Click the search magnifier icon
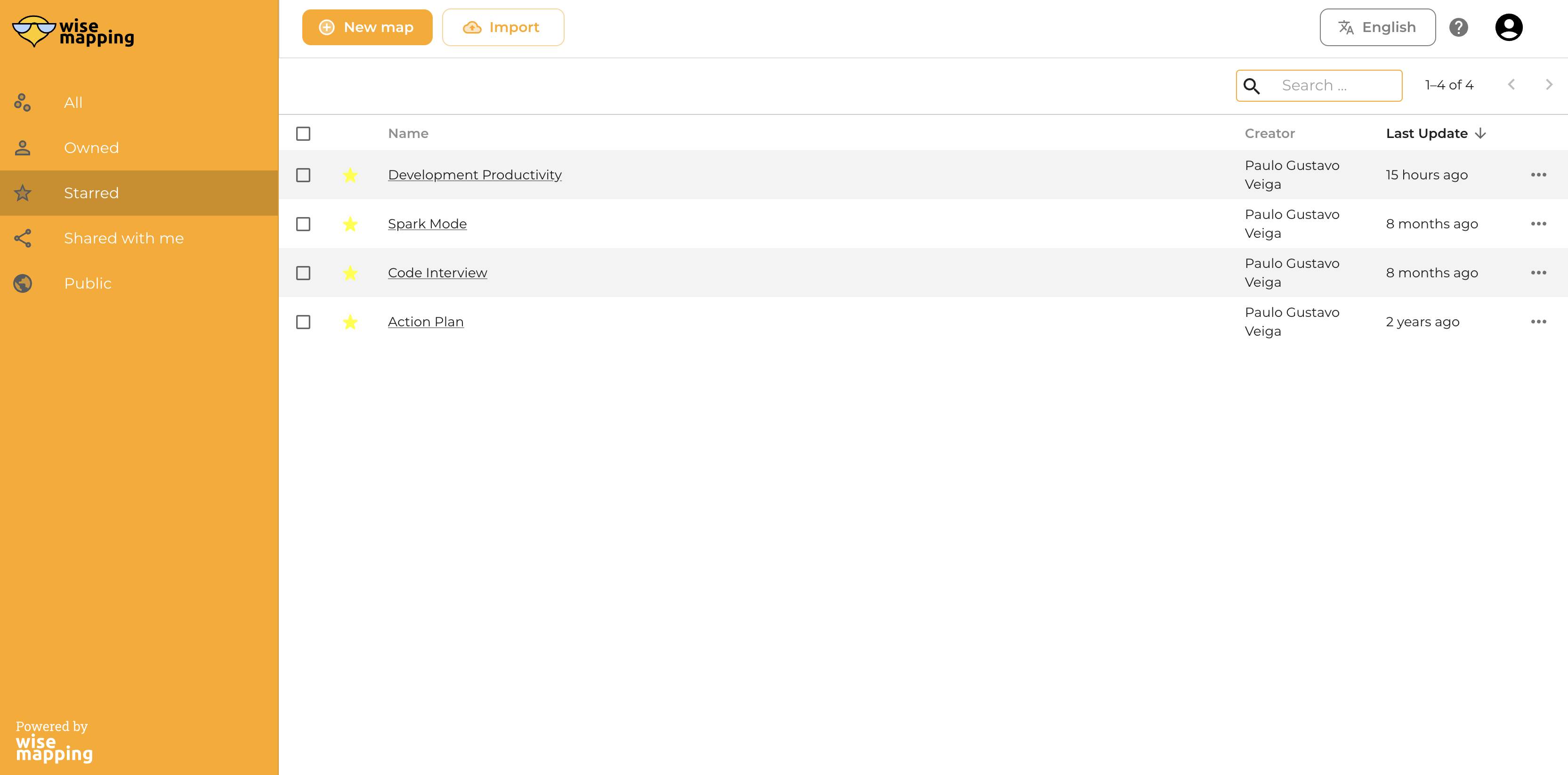Screen dimensions: 1568x775 tap(1251, 86)
